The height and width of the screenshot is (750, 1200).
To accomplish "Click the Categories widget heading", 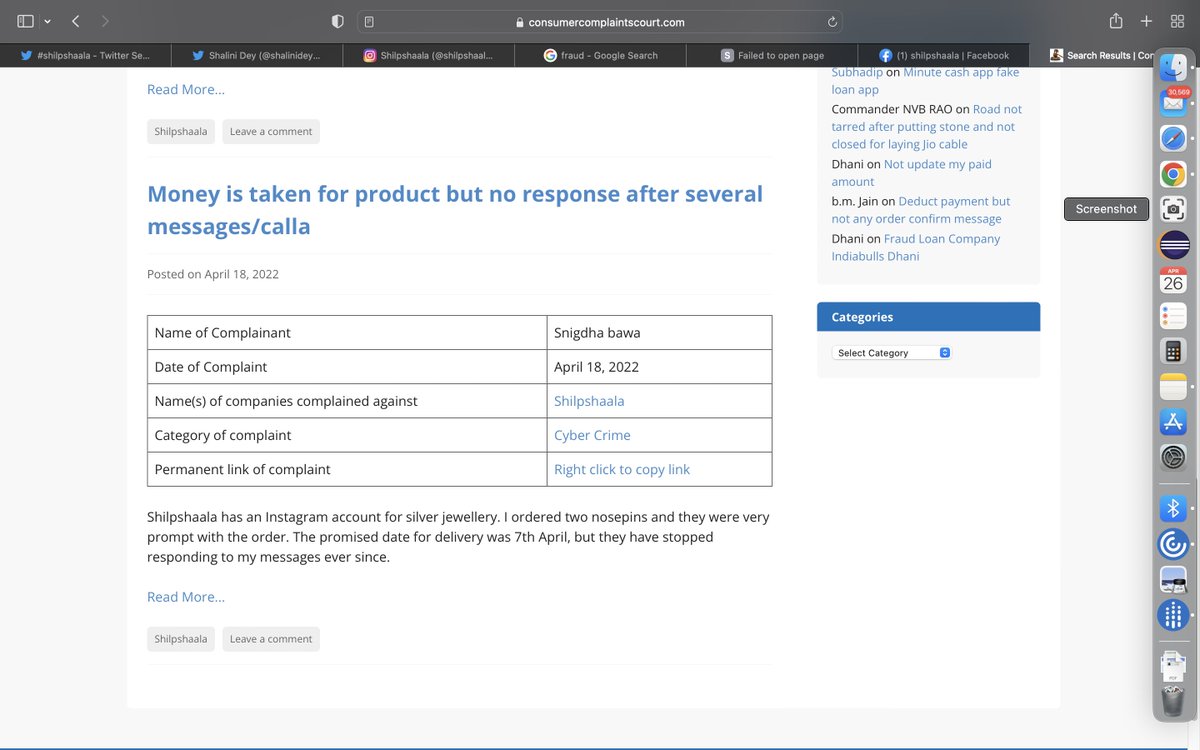I will tap(928, 317).
